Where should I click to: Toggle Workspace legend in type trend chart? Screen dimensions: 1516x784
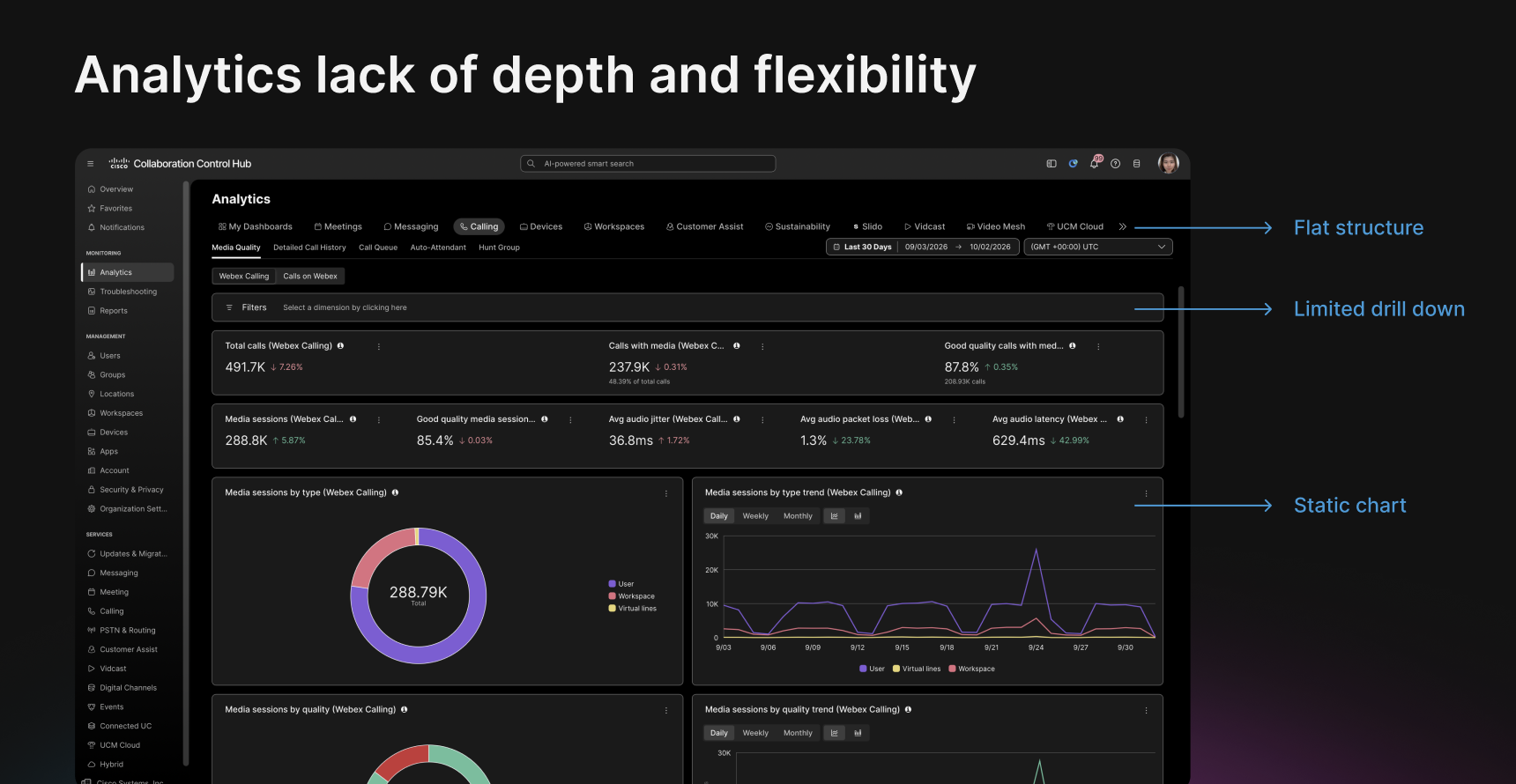[971, 669]
